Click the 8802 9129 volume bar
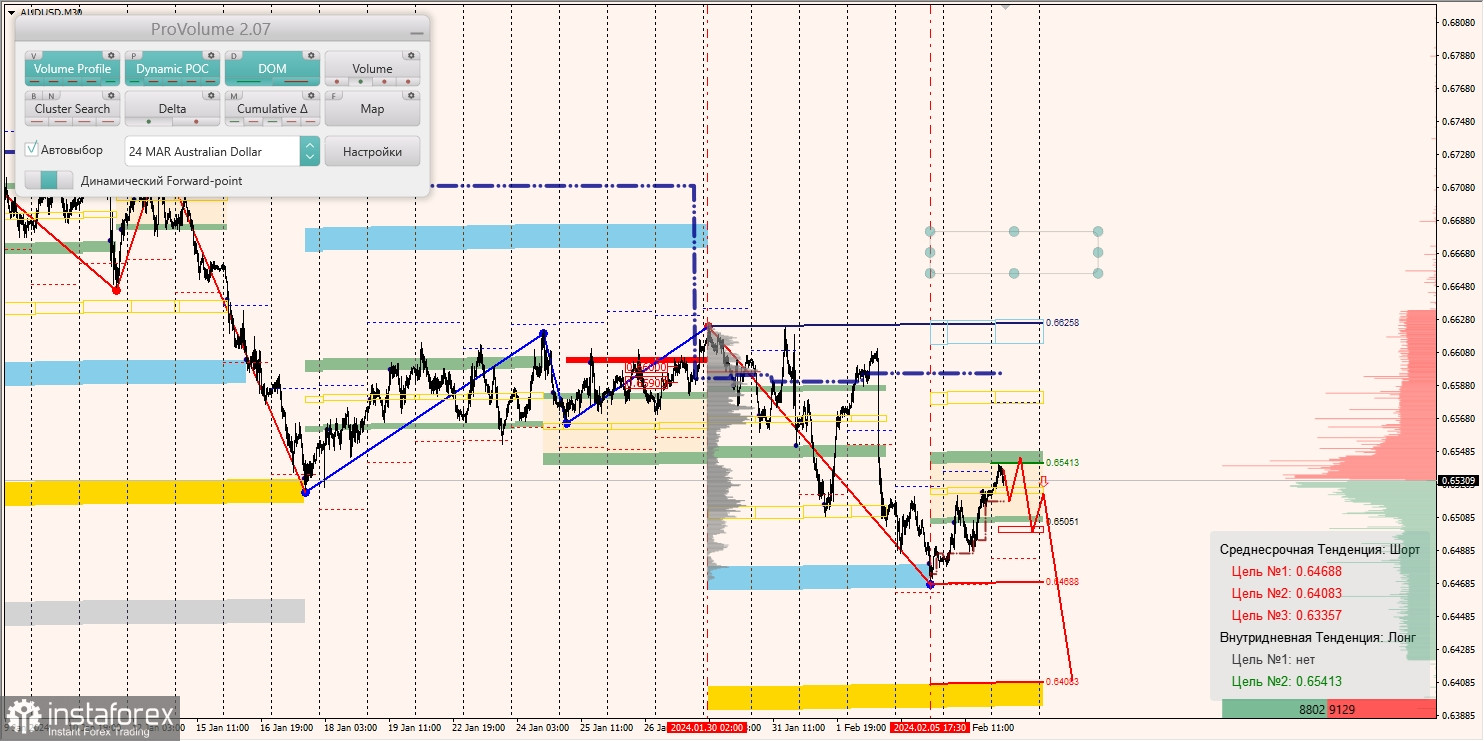The image size is (1484, 741). [x=1328, y=709]
